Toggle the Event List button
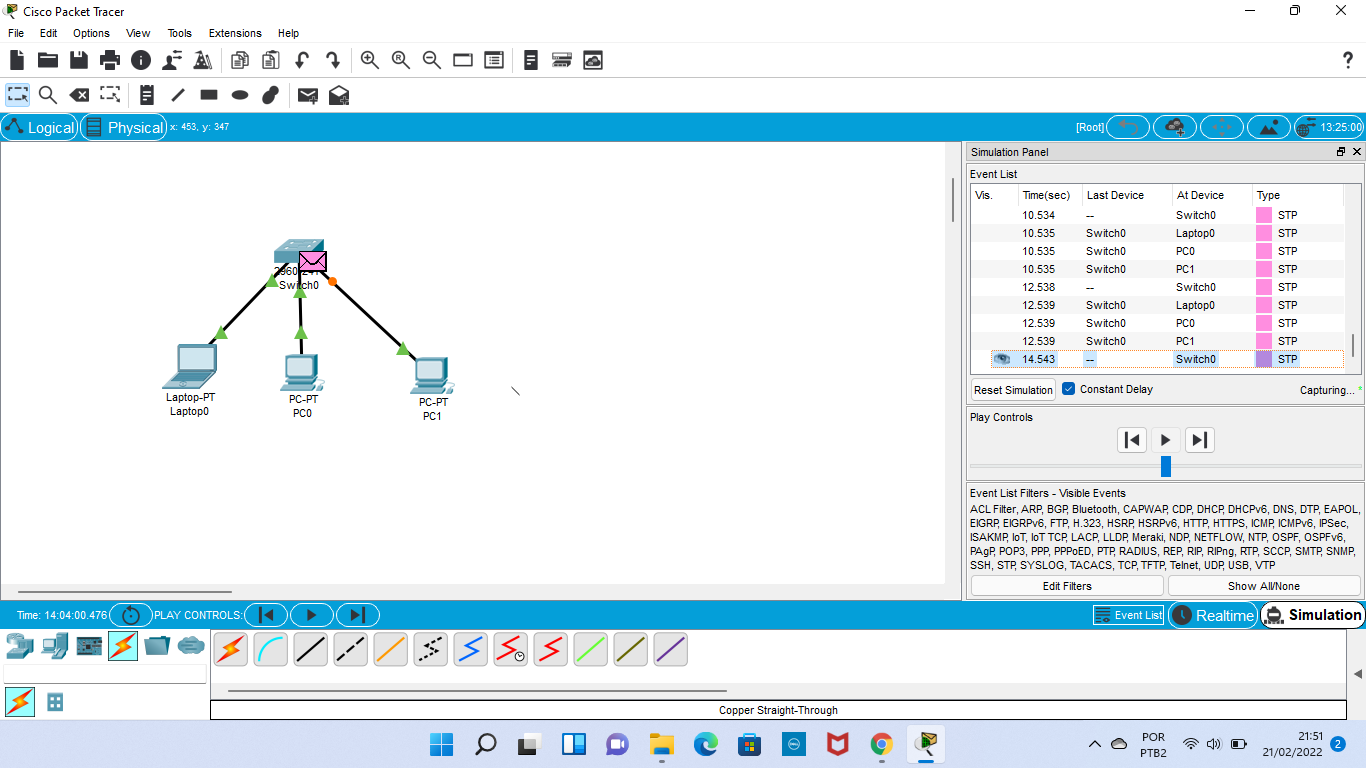This screenshot has width=1366, height=768. 1128,615
